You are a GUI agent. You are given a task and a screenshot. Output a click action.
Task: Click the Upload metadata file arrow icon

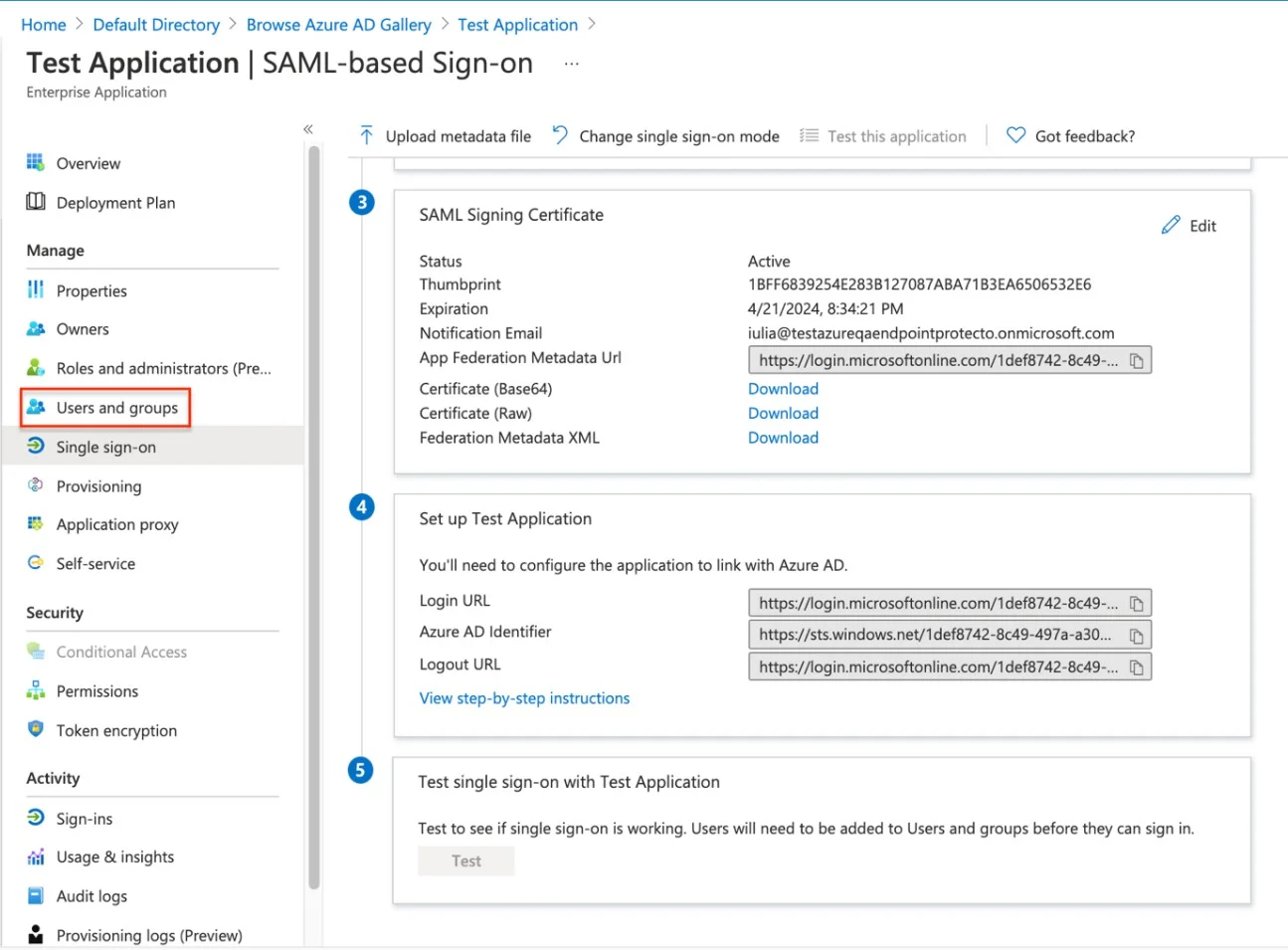pos(366,135)
